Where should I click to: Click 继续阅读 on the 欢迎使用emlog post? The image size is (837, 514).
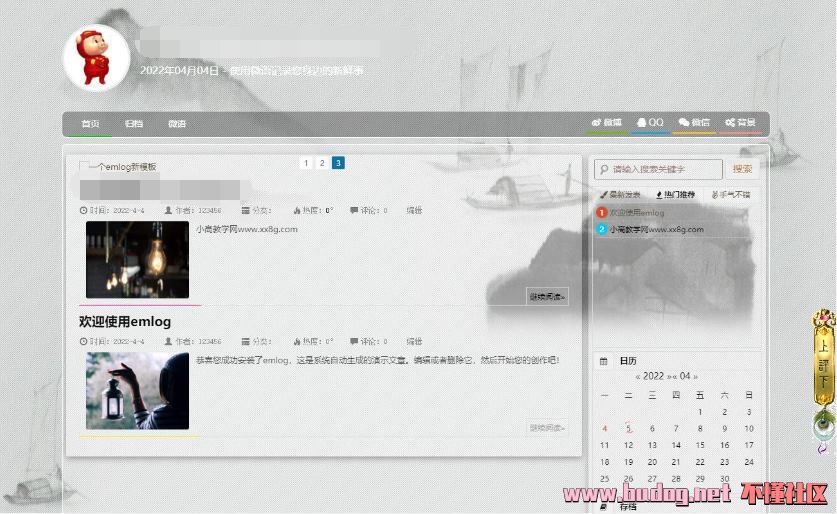click(547, 428)
